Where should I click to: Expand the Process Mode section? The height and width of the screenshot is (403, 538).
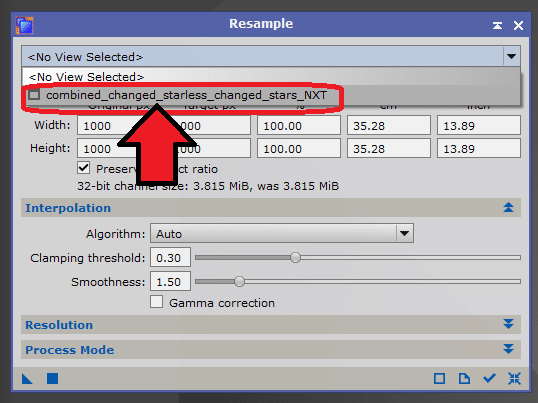[508, 349]
